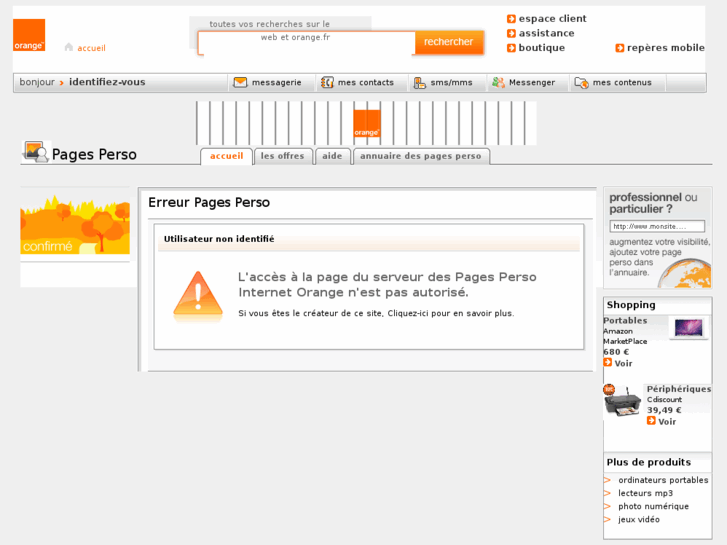The height and width of the screenshot is (545, 727).
Task: Click the arrow beside ordinateurs portables
Action: (x=607, y=480)
